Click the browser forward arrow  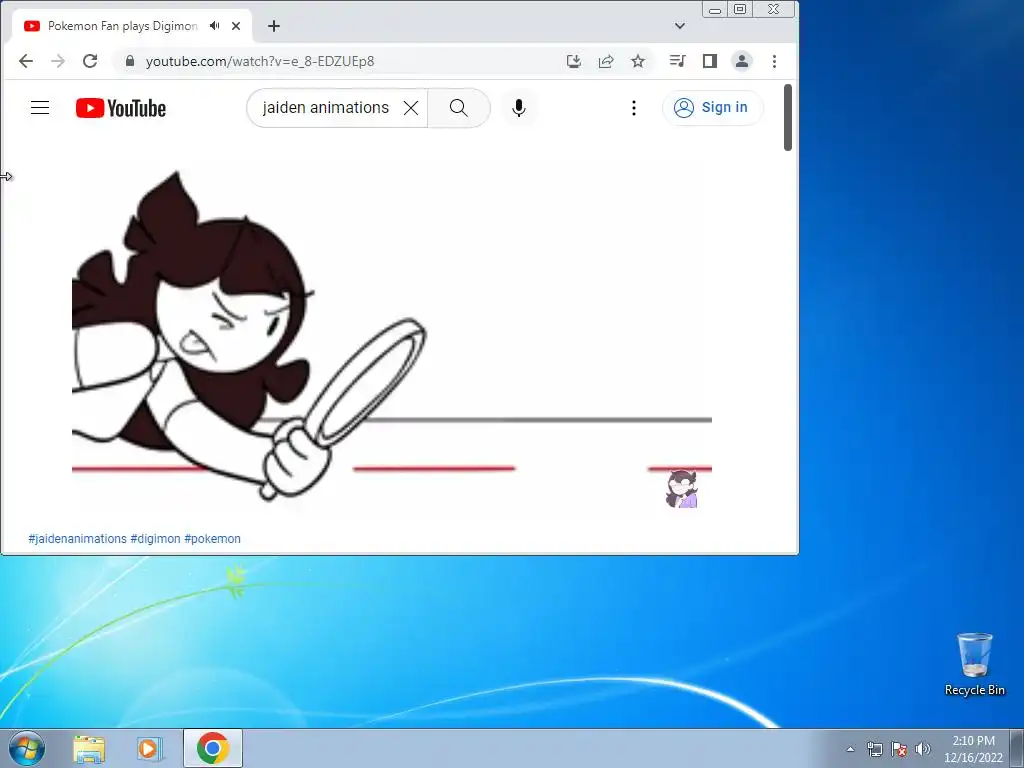58,61
